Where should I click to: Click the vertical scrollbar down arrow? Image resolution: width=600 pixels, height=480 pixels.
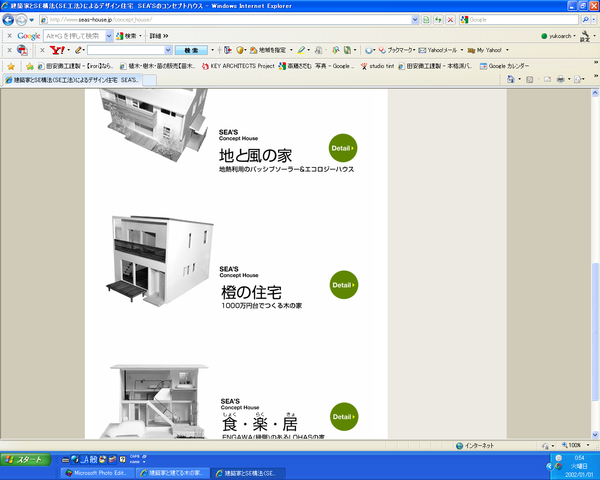click(595, 435)
